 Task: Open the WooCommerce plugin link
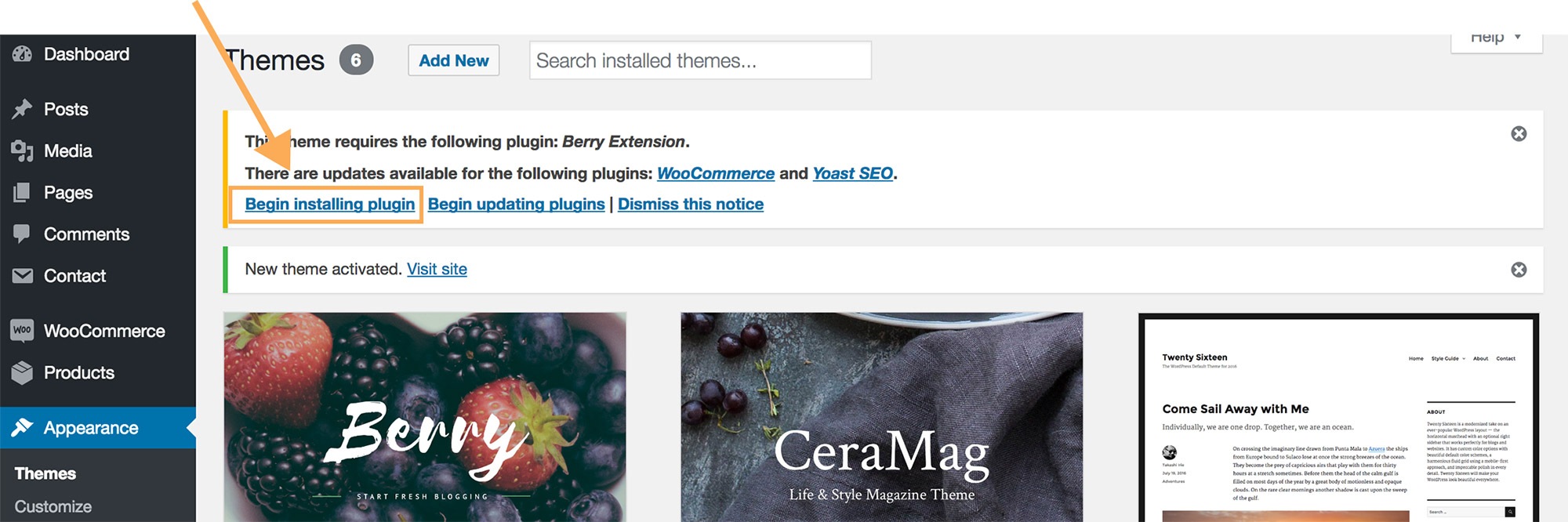[x=715, y=173]
